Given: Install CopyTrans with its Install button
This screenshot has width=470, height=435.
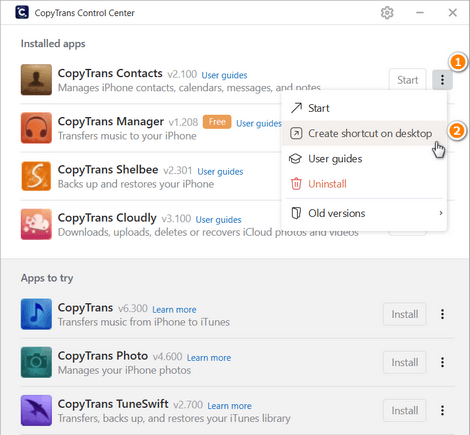Looking at the screenshot, I should pyautogui.click(x=405, y=314).
